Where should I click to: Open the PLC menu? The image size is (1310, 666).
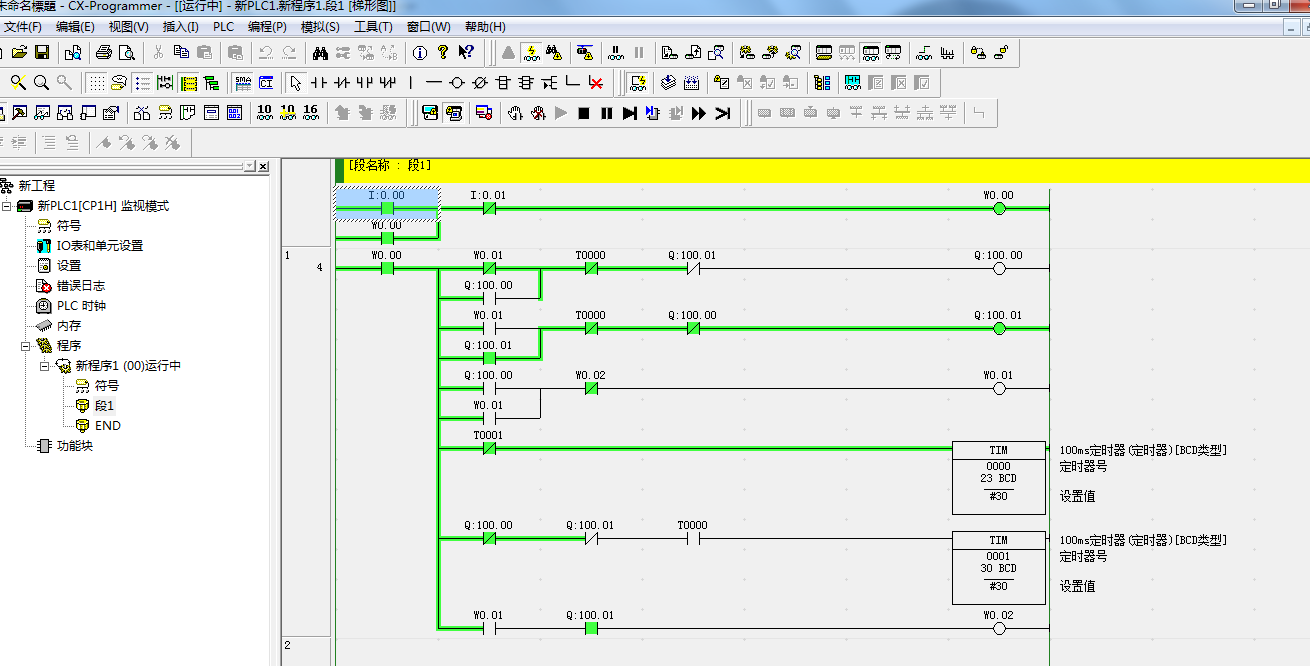point(222,27)
